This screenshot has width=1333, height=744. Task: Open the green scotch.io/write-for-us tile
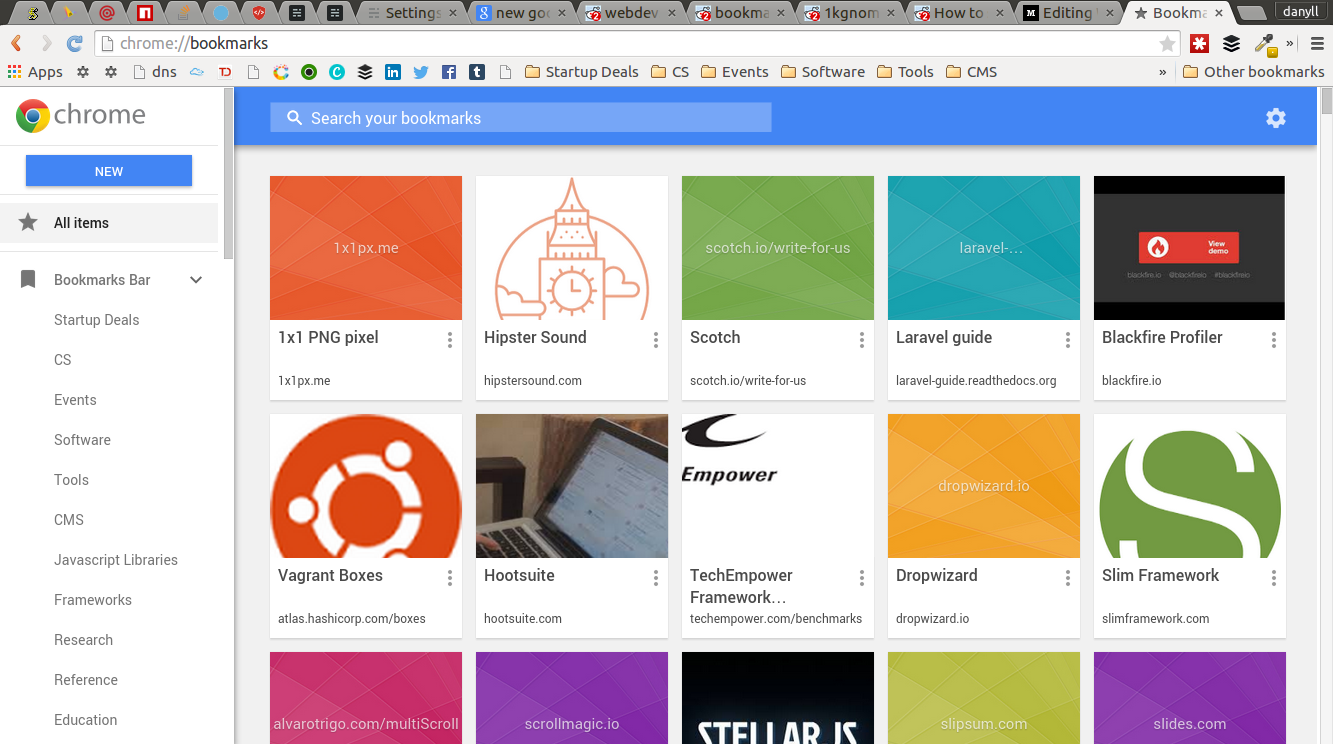(778, 248)
